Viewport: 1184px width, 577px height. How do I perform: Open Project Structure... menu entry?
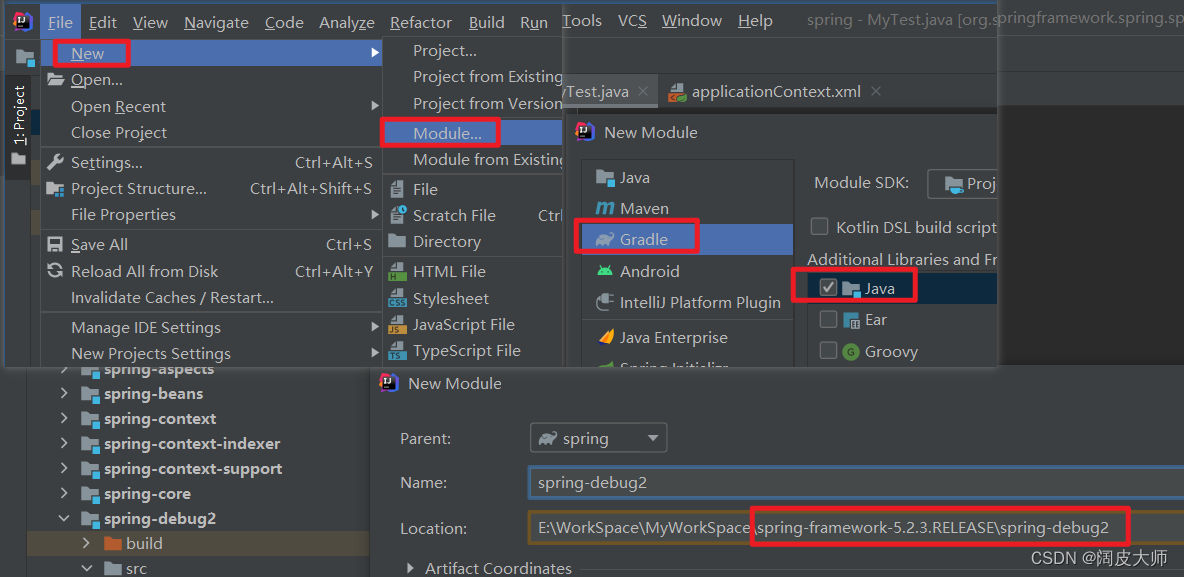pos(211,189)
